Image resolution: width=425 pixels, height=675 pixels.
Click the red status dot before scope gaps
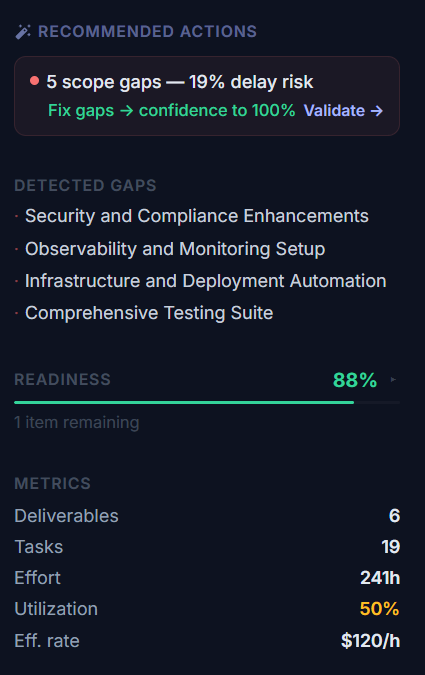click(34, 81)
